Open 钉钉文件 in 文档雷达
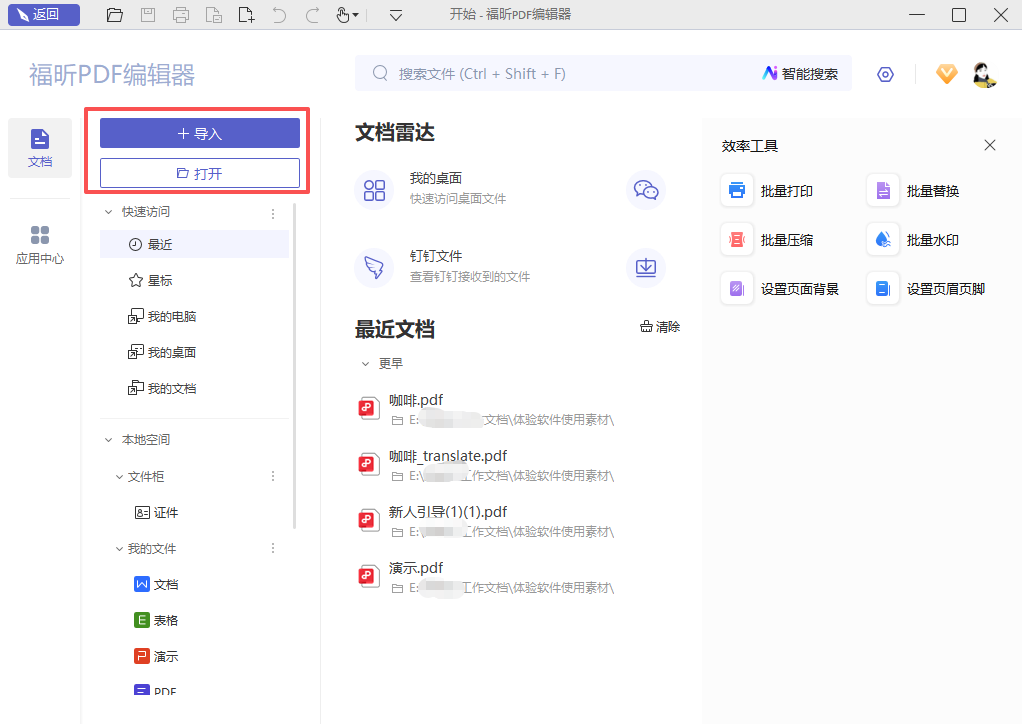The width and height of the screenshot is (1022, 724). (443, 266)
